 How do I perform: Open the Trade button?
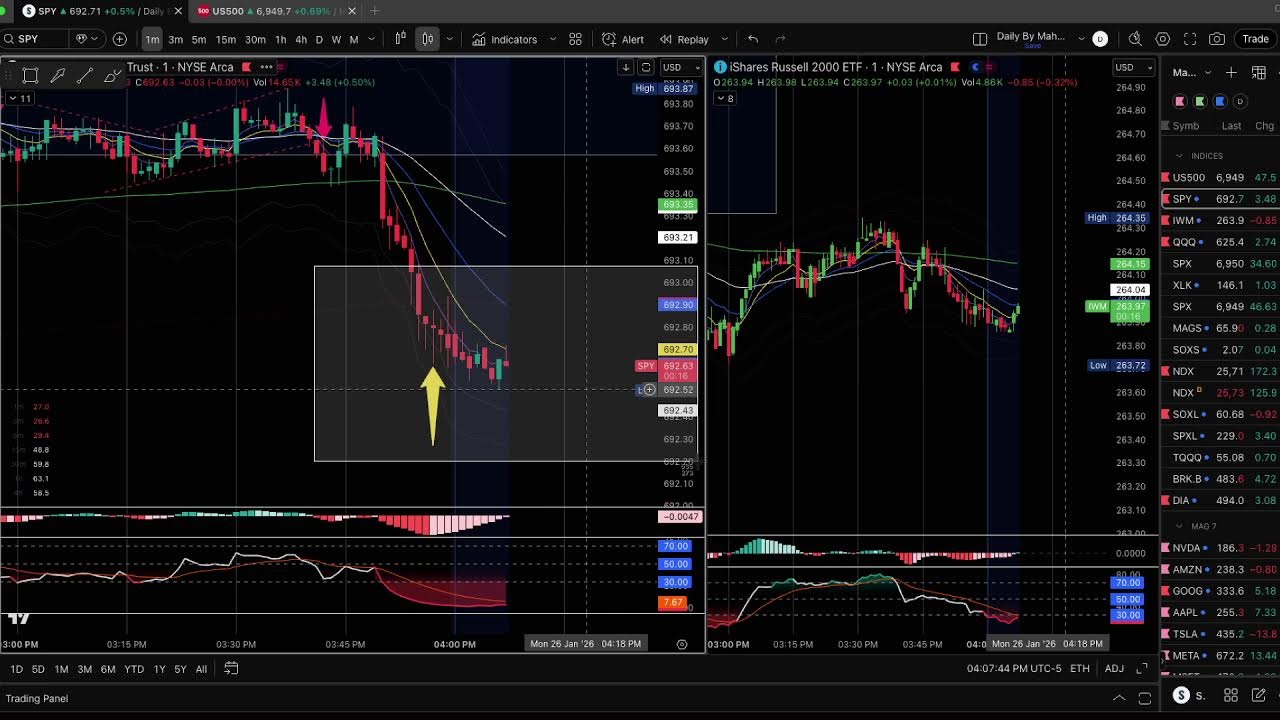pyautogui.click(x=1255, y=39)
